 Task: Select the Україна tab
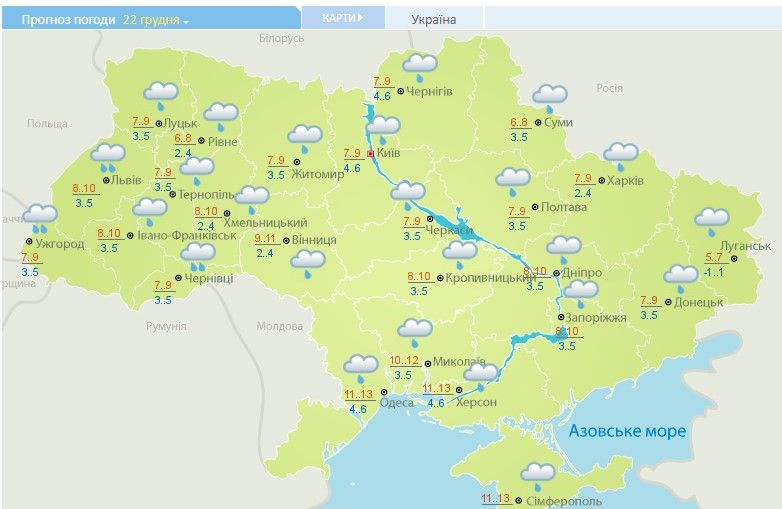point(433,19)
